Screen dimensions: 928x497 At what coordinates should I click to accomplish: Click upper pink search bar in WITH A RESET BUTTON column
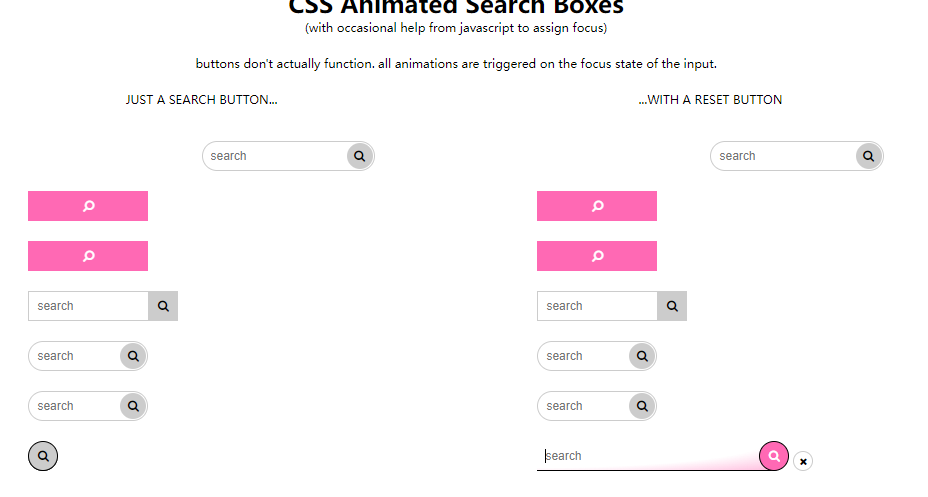coord(597,206)
